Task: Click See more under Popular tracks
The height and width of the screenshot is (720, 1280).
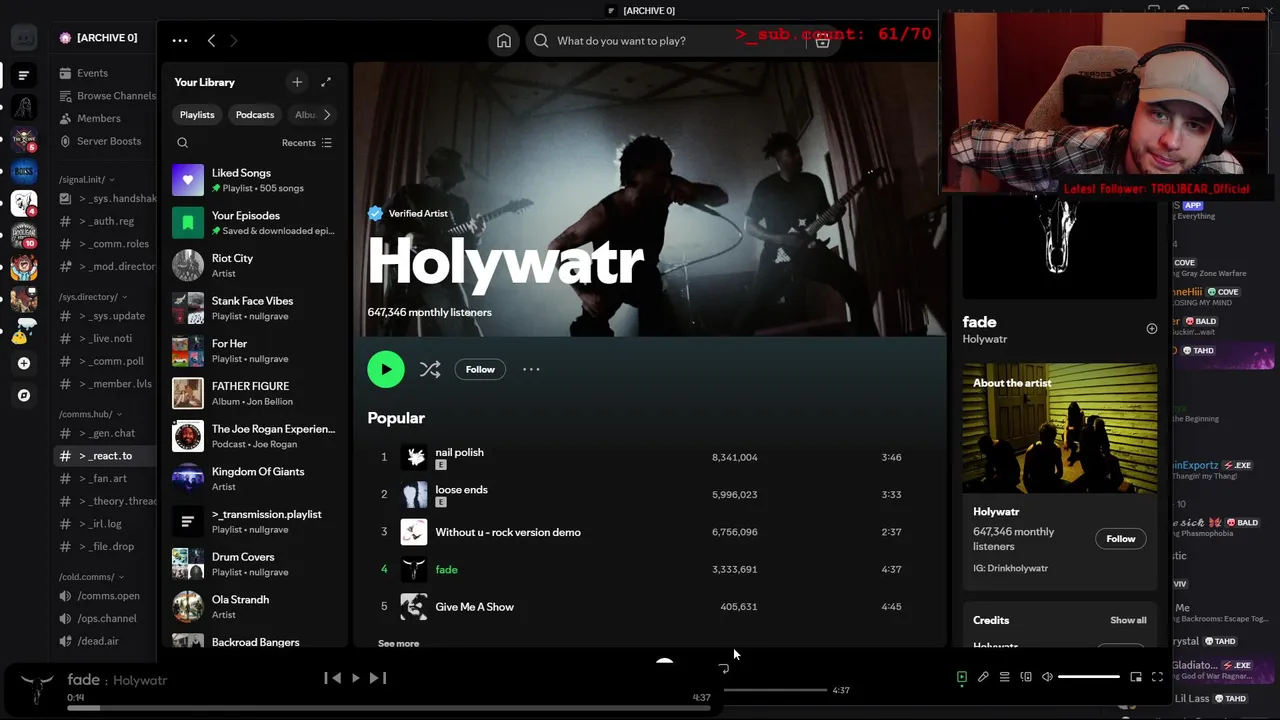Action: (398, 644)
